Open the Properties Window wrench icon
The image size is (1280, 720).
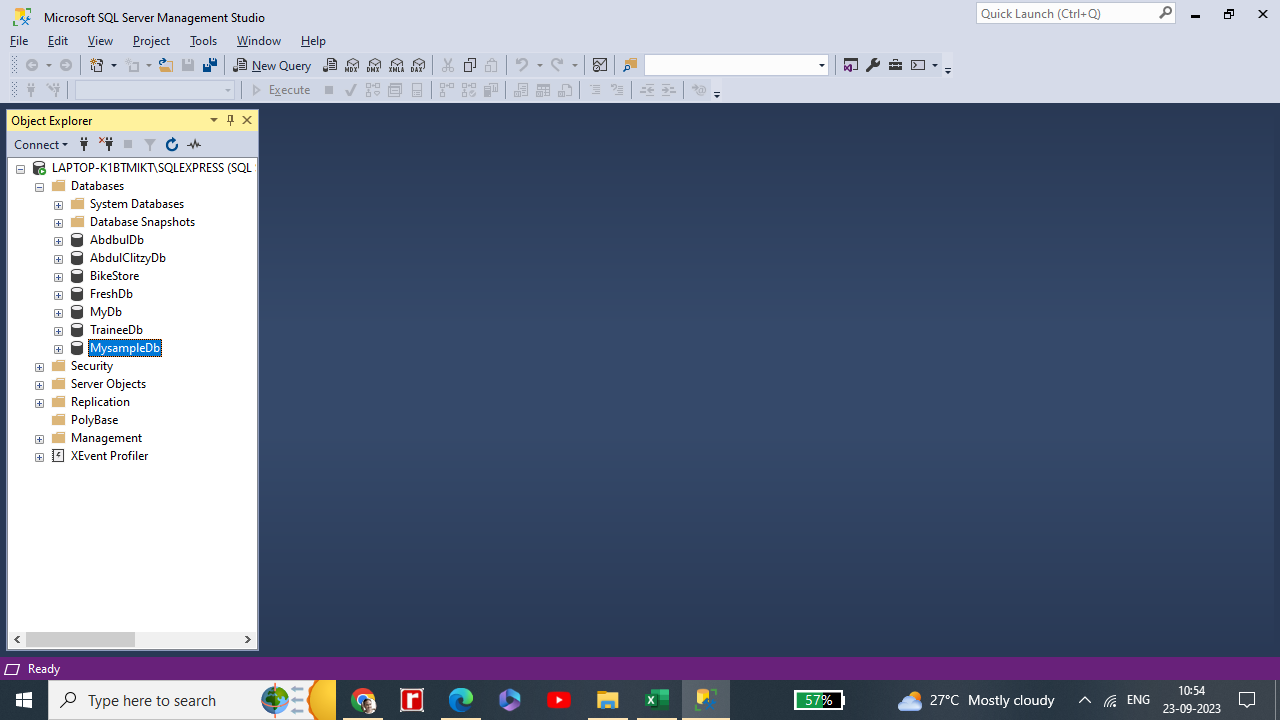click(x=873, y=65)
